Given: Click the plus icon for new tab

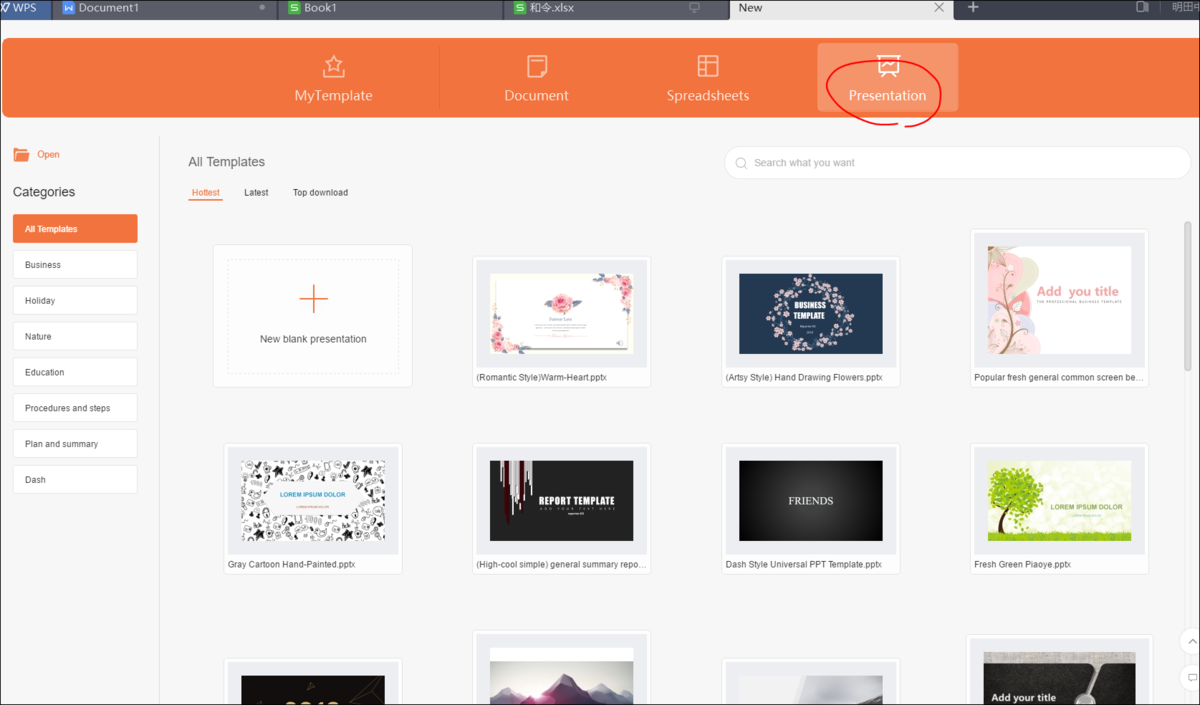Looking at the screenshot, I should (x=972, y=8).
